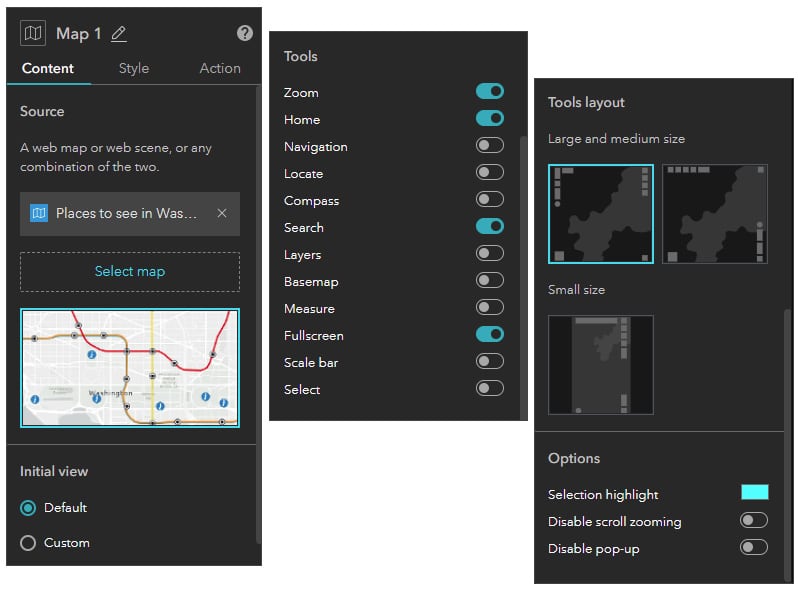Open the Selection highlight color swatch
Image resolution: width=798 pixels, height=592 pixels.
pyautogui.click(x=755, y=492)
